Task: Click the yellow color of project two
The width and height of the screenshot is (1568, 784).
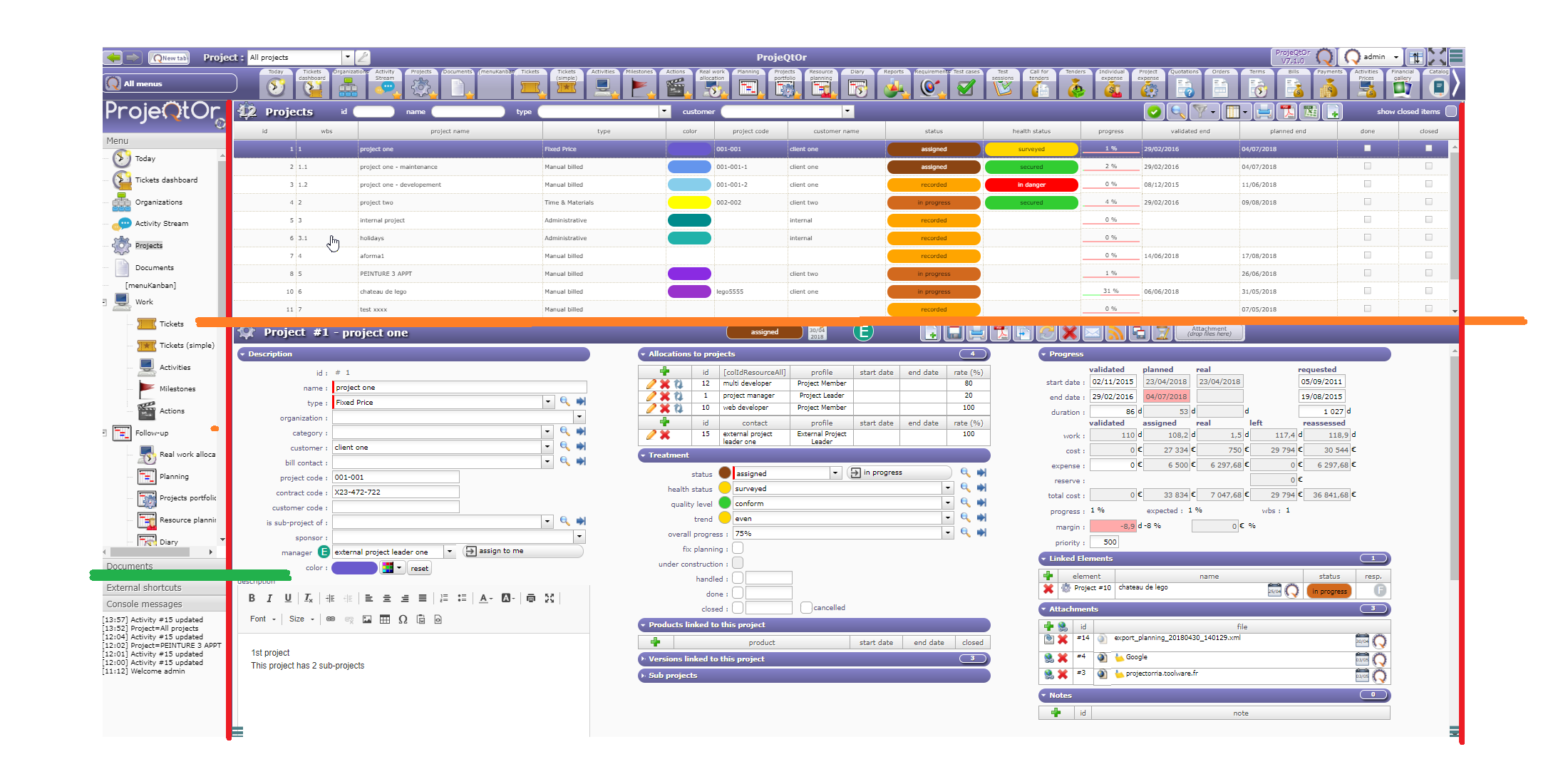Action: 689,202
